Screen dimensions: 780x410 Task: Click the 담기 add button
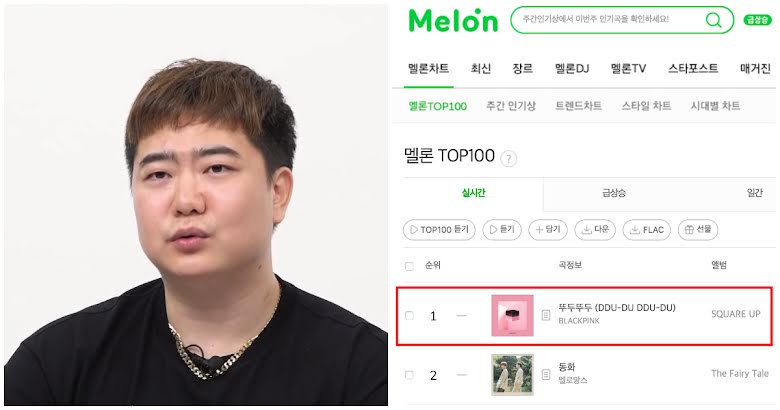[548, 229]
